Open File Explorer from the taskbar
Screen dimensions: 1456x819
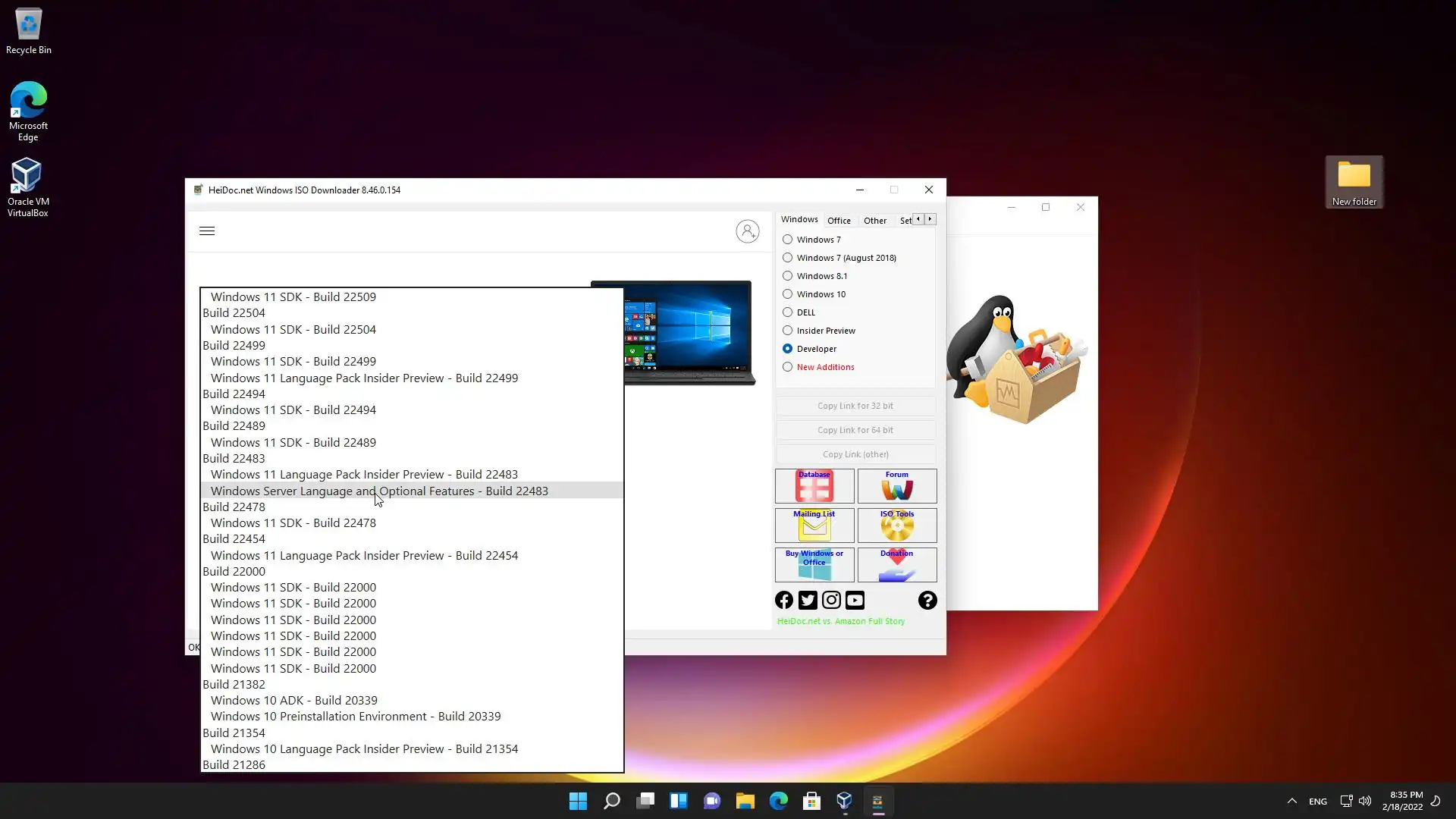(x=745, y=802)
